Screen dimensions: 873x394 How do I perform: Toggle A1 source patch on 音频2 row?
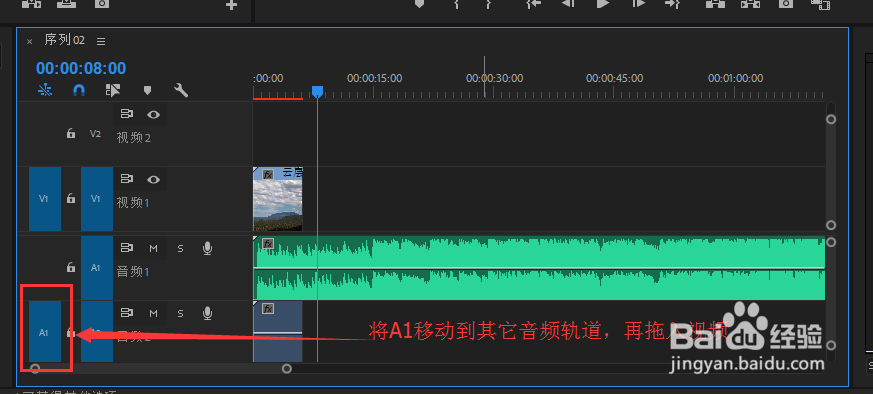tap(45, 332)
